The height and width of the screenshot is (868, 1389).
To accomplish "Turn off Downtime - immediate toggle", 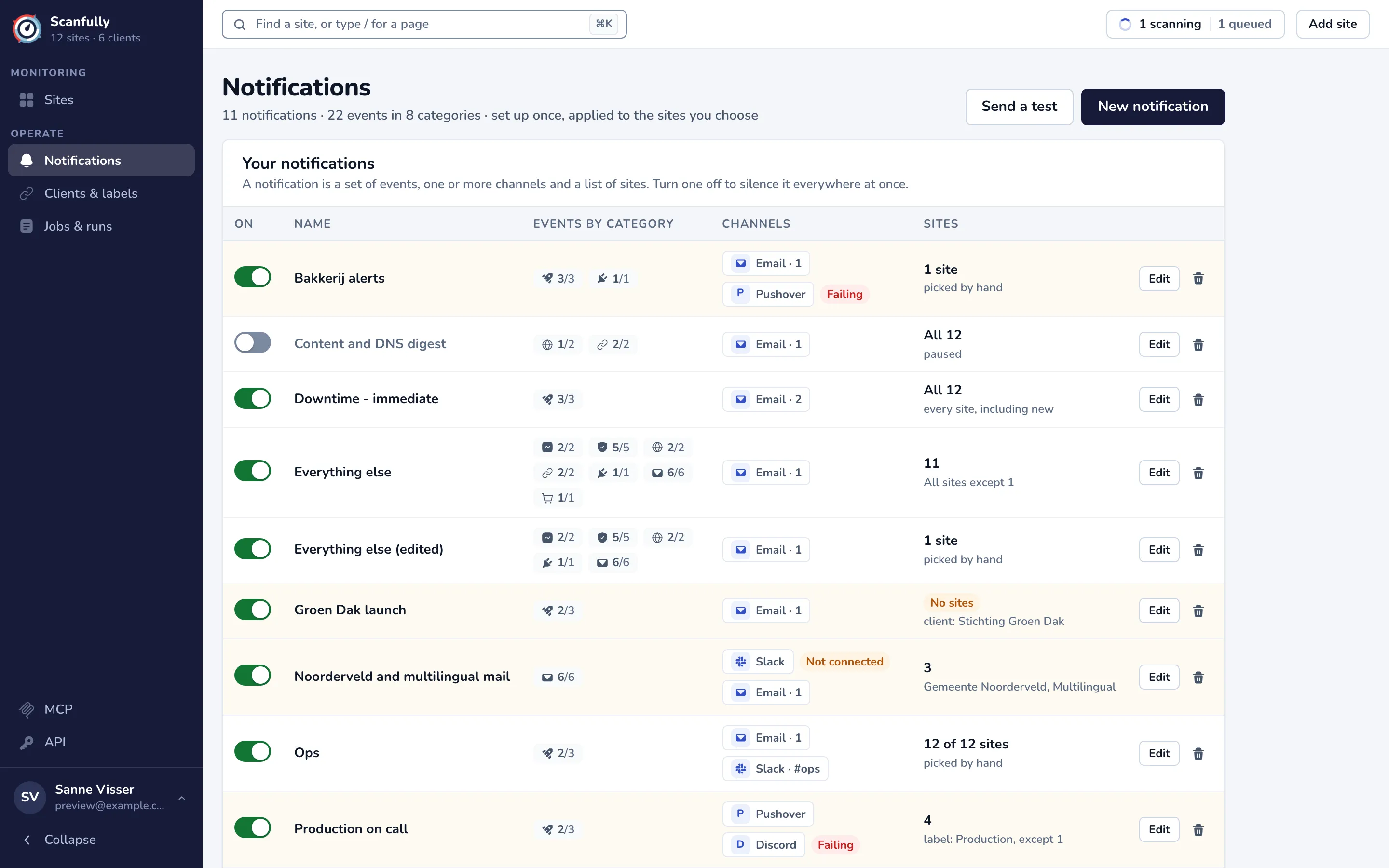I will [253, 398].
